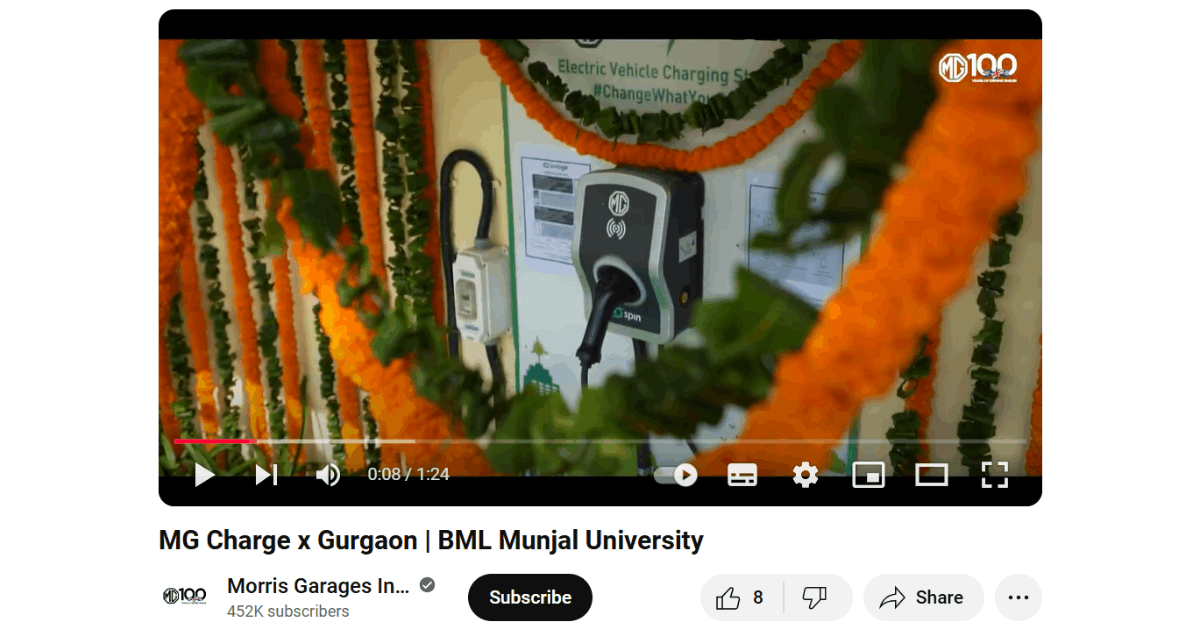Viewport: 1200px width, 630px height.
Task: Toggle the autoplay switch
Action: 676,474
